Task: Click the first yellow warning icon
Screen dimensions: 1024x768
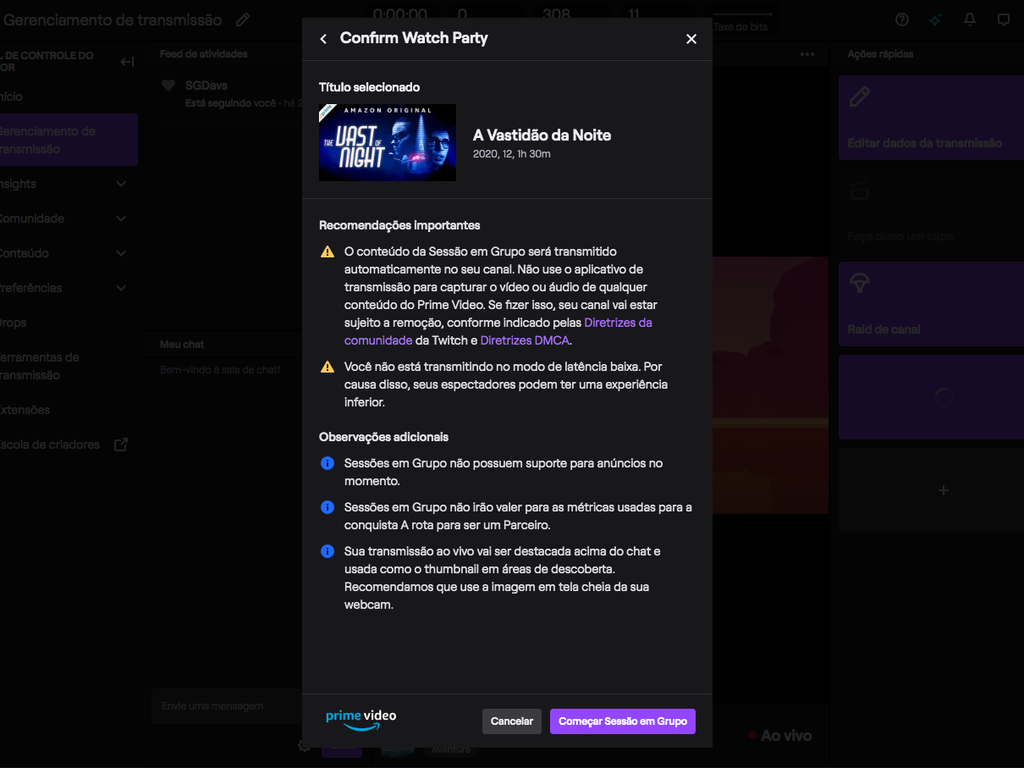Action: 327,252
